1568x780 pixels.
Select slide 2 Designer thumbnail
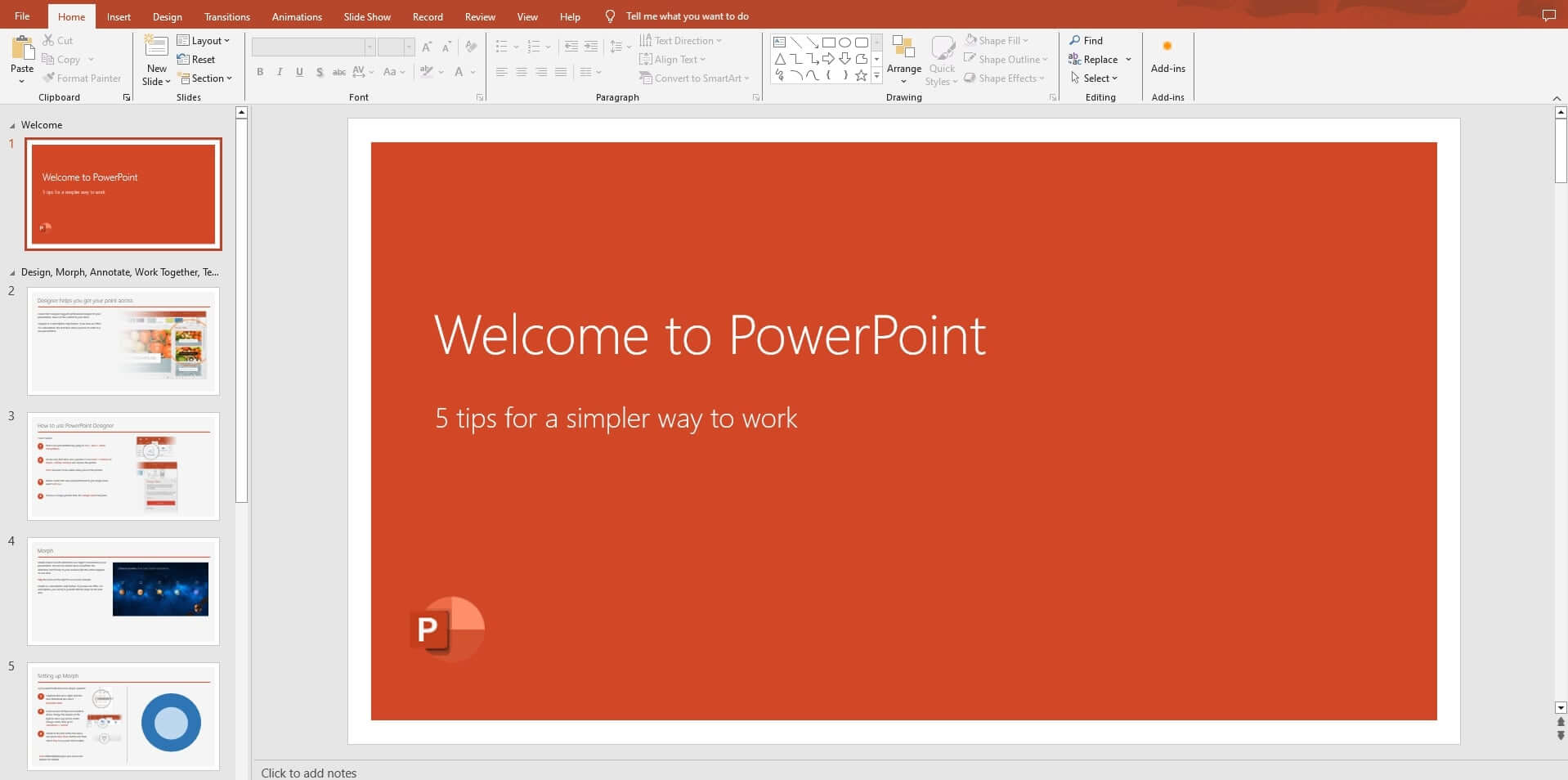pos(123,341)
